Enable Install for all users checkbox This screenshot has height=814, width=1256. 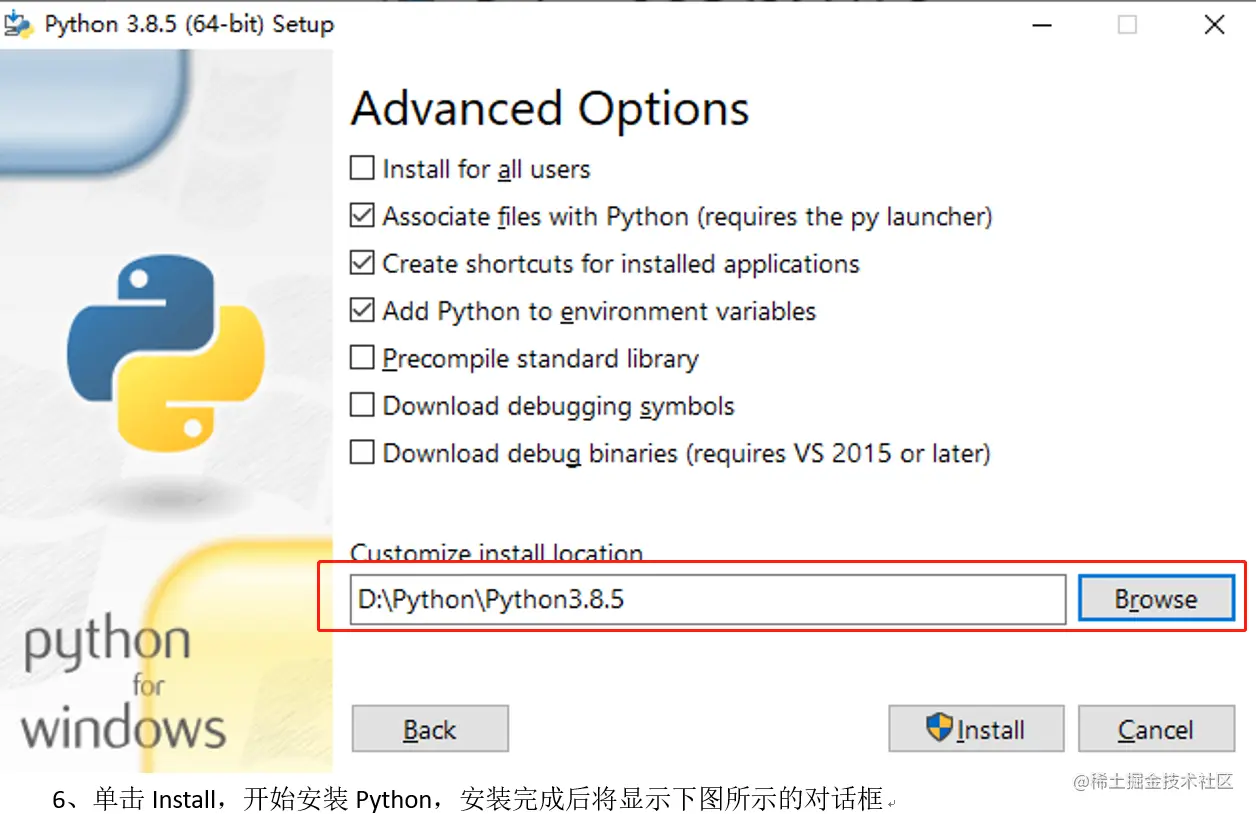(x=362, y=168)
